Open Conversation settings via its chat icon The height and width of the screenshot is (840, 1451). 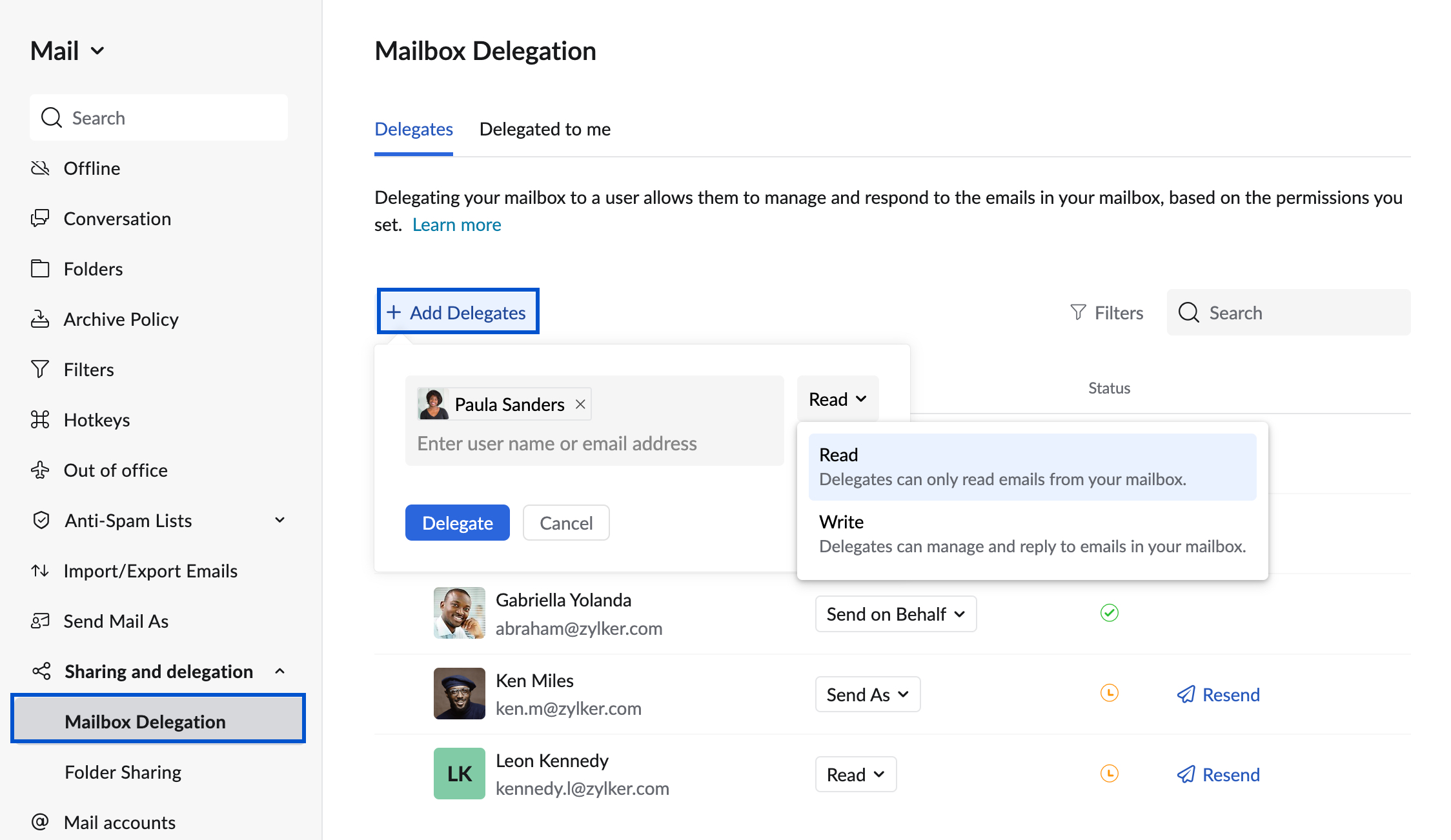pos(41,218)
